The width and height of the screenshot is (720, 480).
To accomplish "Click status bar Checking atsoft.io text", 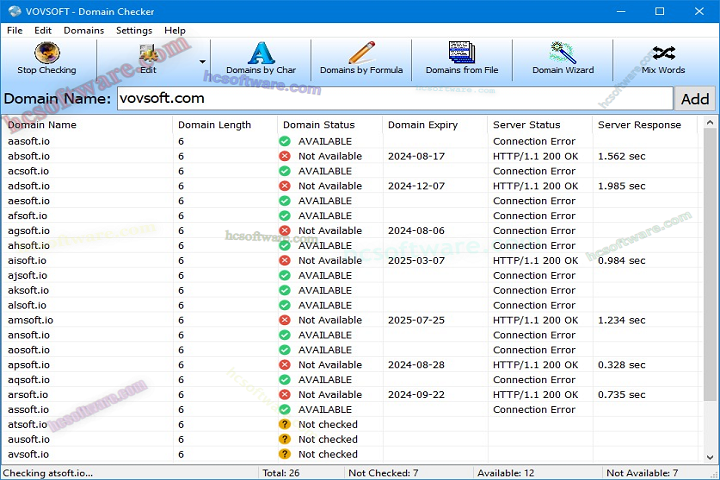I will click(48, 473).
